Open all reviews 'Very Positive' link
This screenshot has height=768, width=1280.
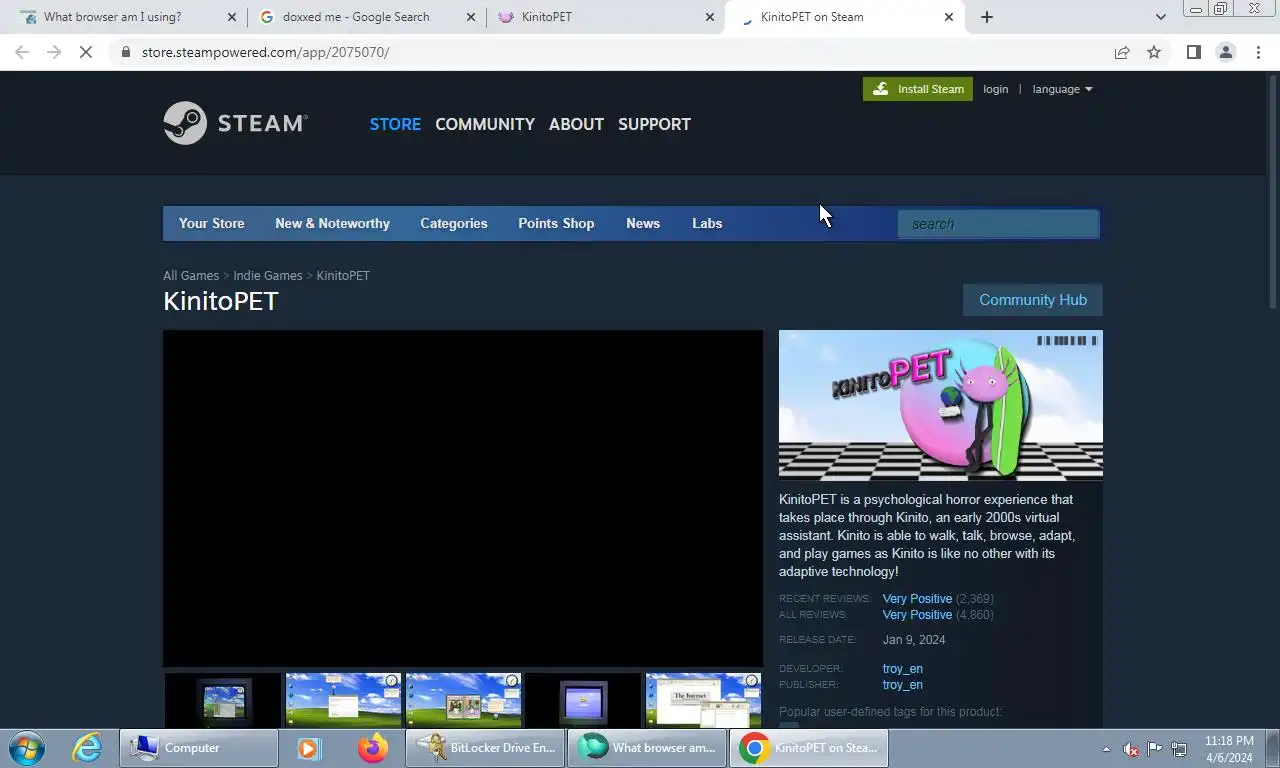[917, 615]
